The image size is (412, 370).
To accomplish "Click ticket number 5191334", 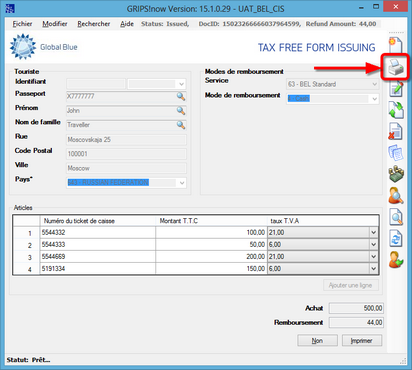I will (x=98, y=269).
